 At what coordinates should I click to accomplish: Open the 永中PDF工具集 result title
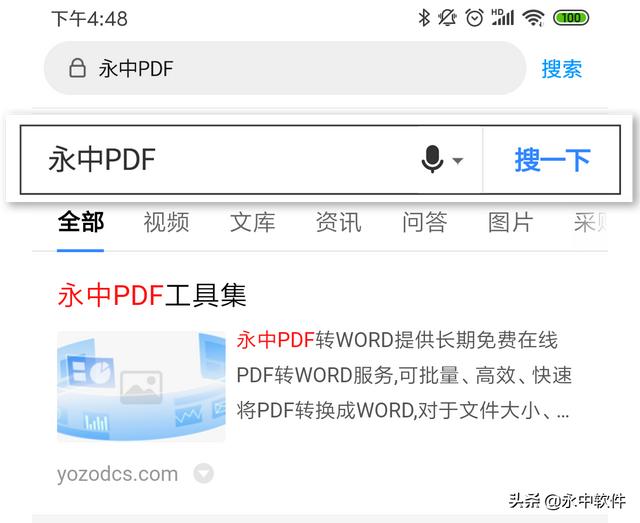tap(152, 295)
